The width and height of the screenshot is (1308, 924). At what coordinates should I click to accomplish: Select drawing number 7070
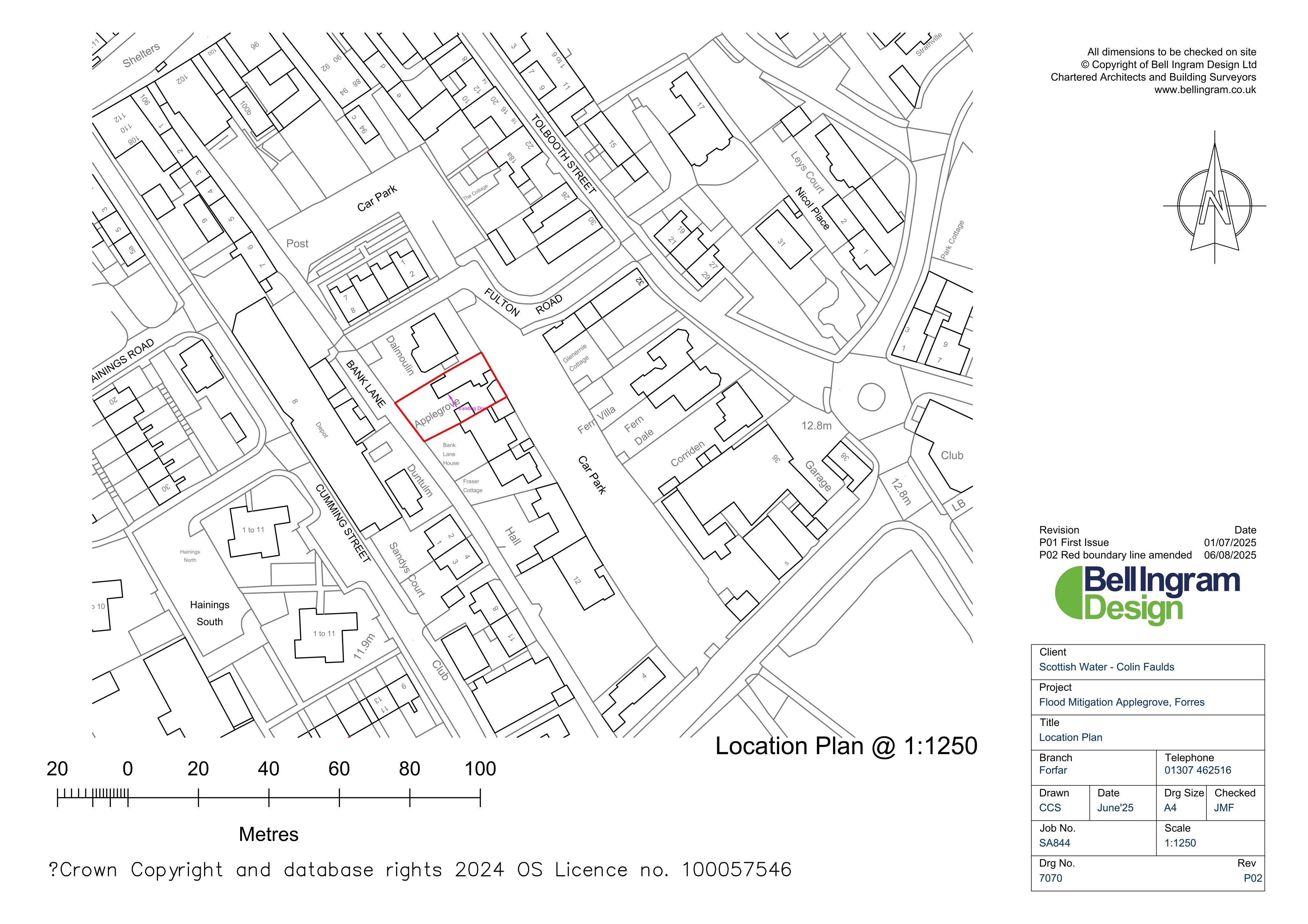[x=1051, y=878]
